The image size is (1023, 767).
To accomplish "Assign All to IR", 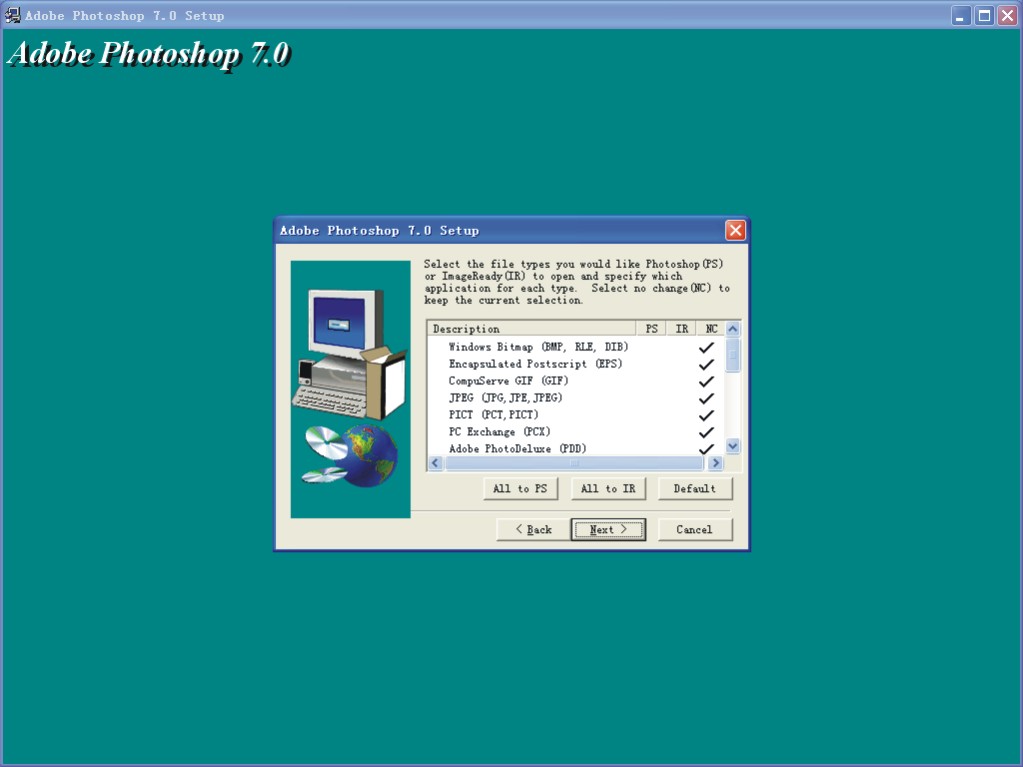I will pyautogui.click(x=608, y=489).
